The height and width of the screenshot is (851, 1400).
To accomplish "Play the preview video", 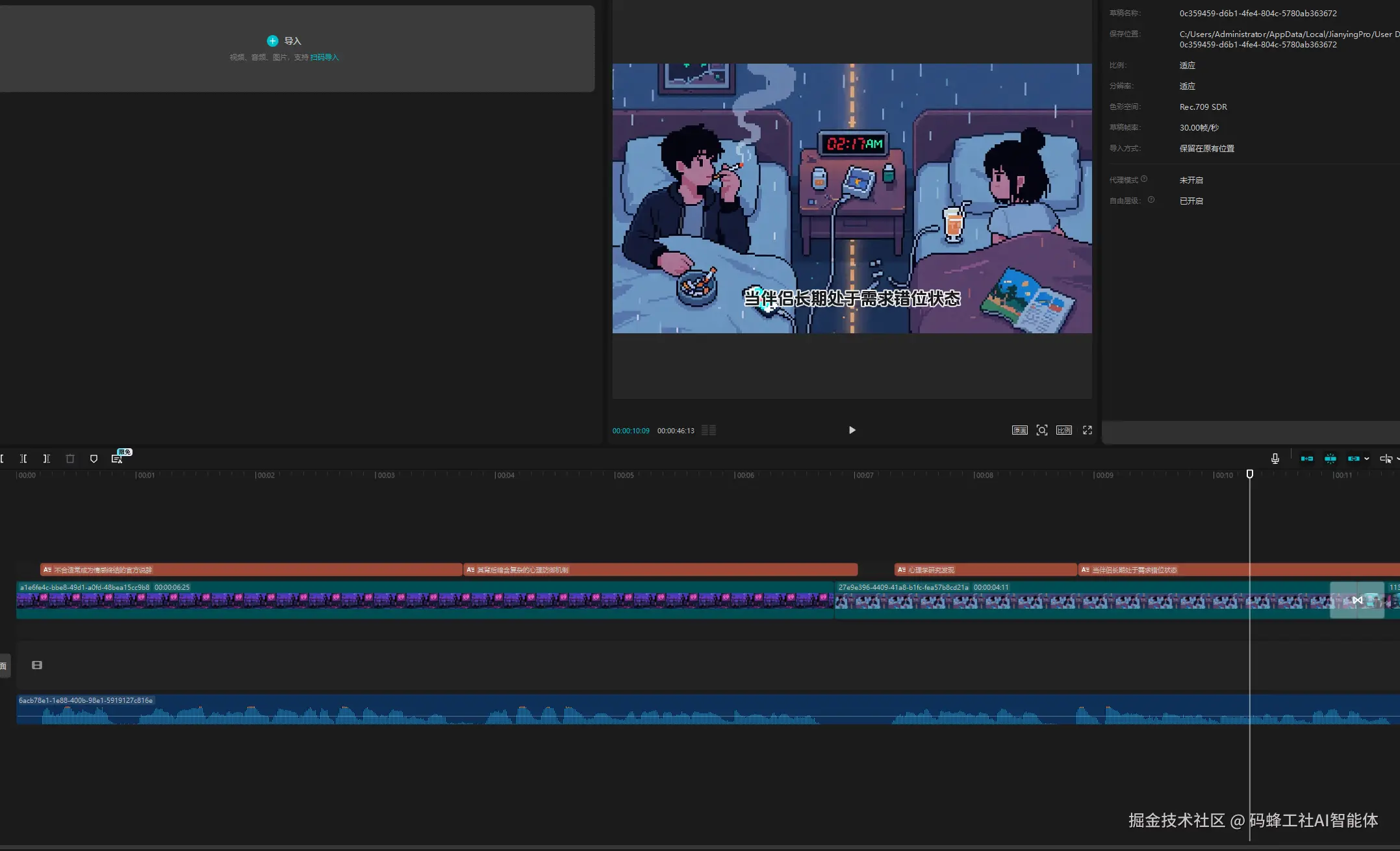I will point(852,430).
